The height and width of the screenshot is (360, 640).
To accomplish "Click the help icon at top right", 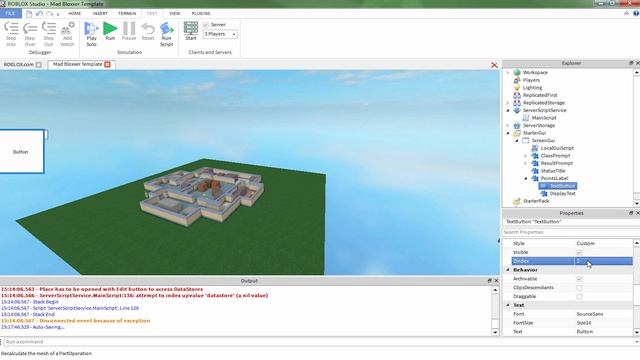I will [x=636, y=13].
